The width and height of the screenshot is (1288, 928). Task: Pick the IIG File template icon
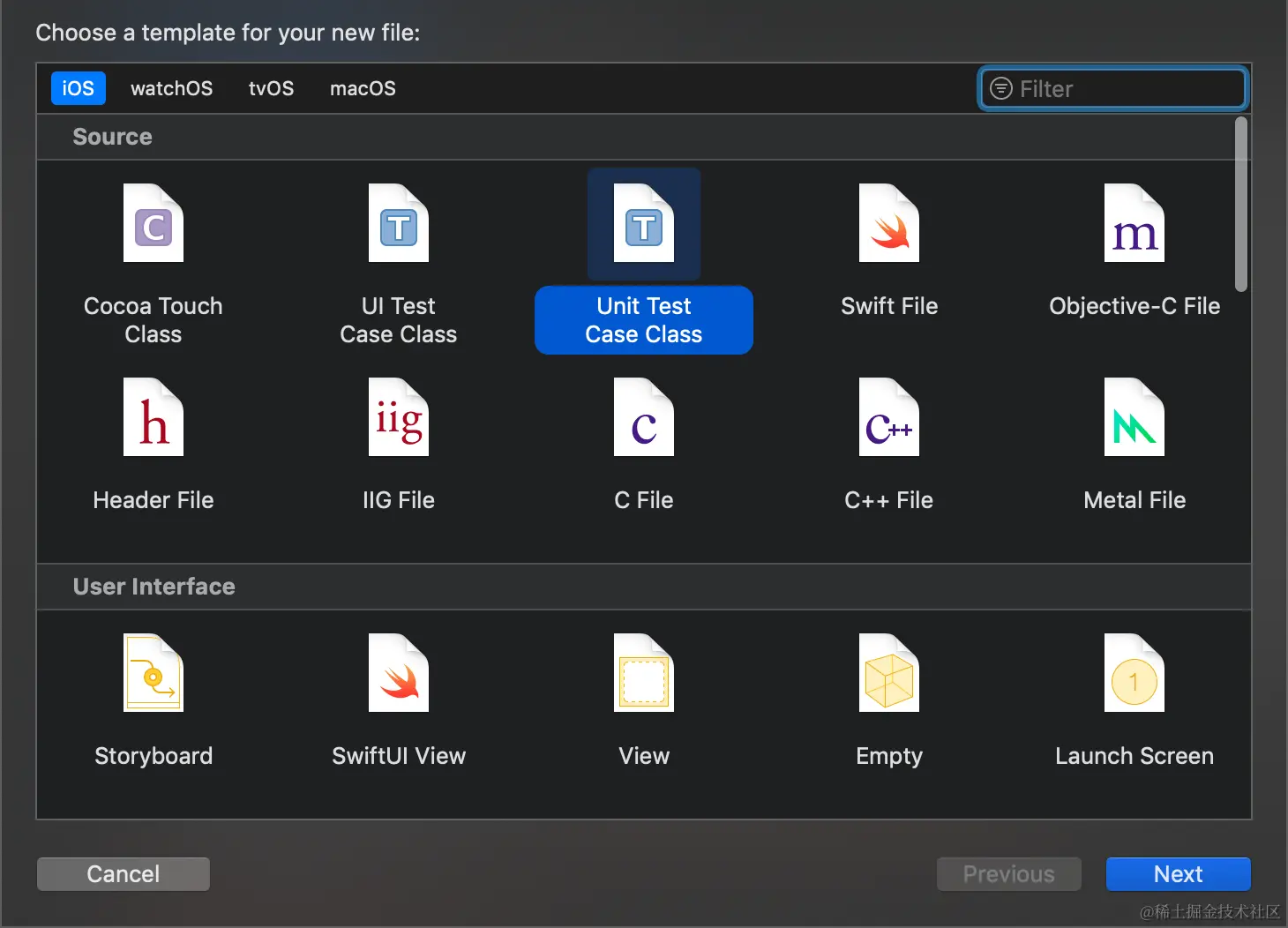click(399, 417)
